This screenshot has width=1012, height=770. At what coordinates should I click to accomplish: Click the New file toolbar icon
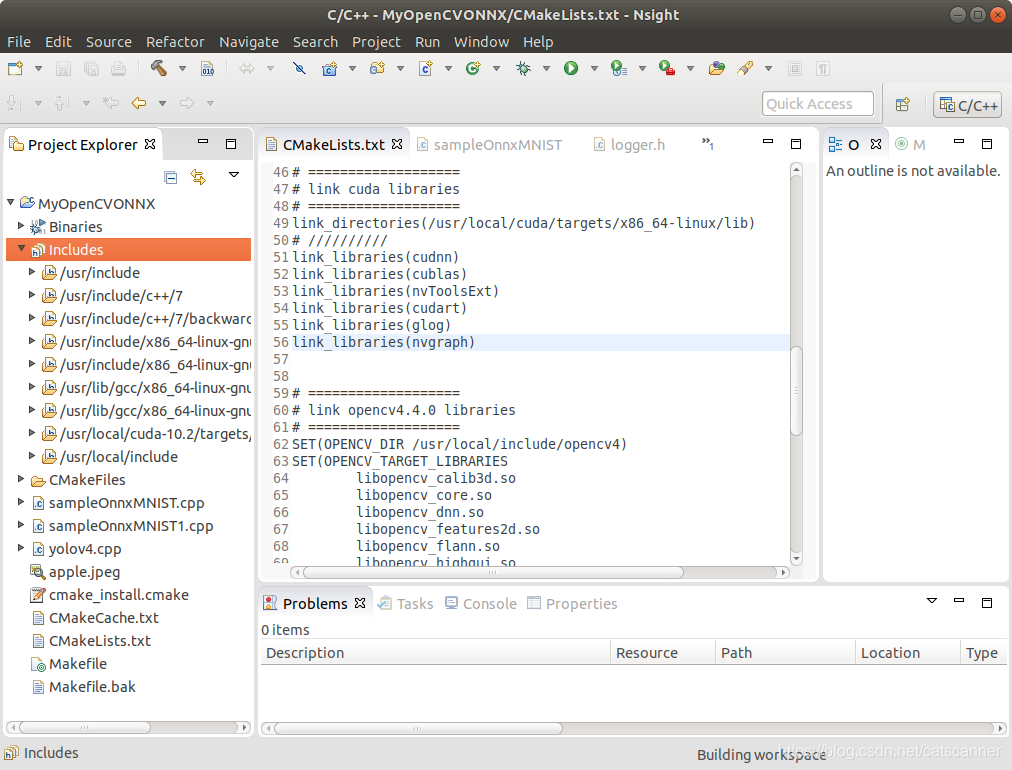point(15,68)
